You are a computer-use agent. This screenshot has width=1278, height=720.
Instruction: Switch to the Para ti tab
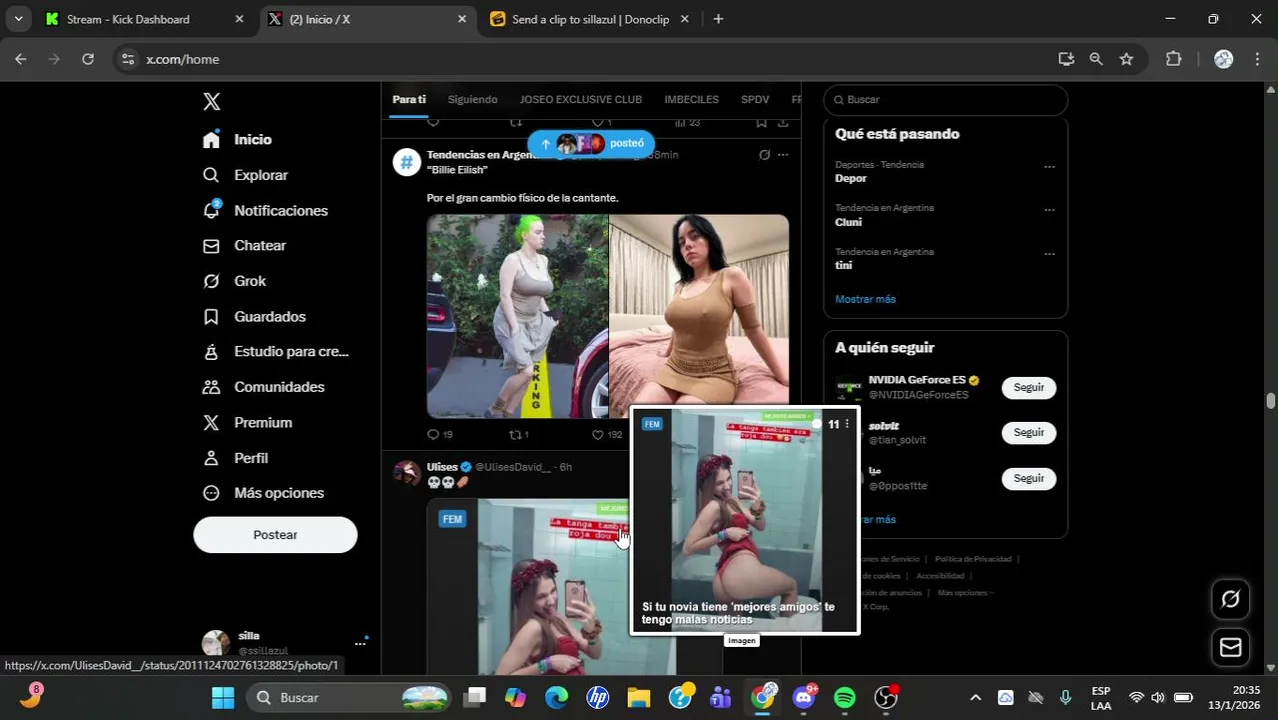click(409, 100)
